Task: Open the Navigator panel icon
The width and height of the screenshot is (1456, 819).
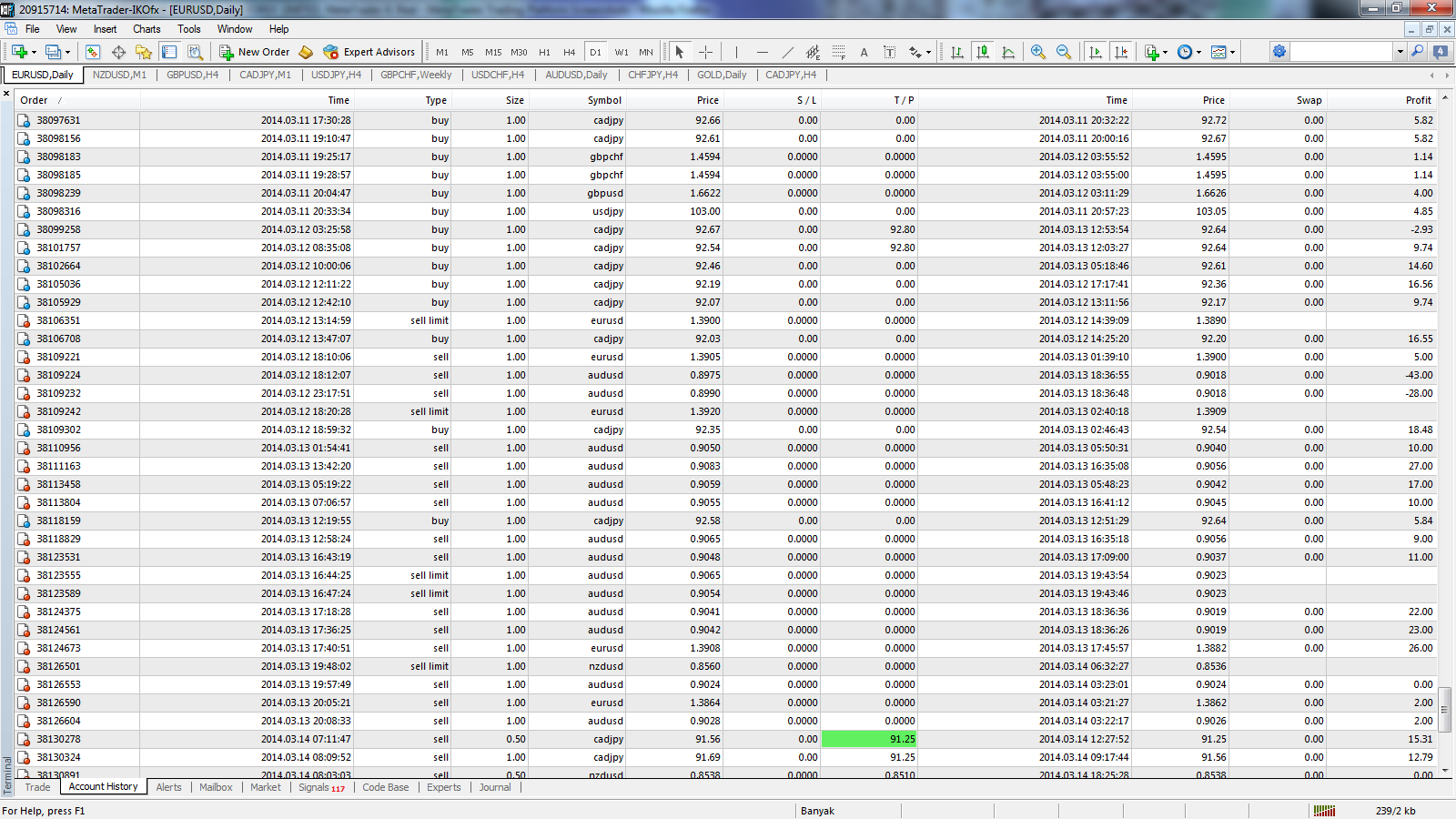Action: pyautogui.click(x=144, y=52)
